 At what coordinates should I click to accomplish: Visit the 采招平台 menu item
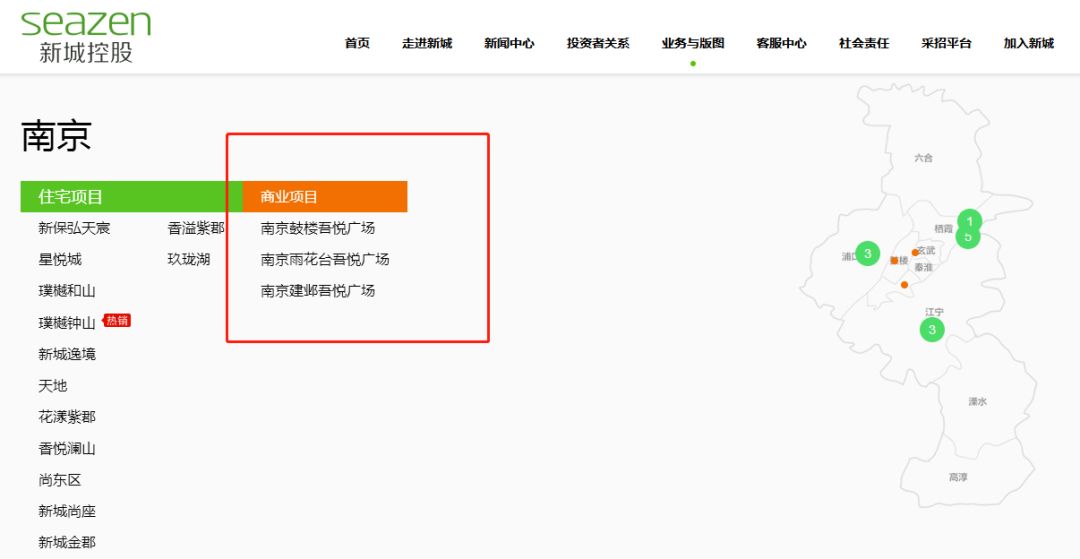click(946, 43)
